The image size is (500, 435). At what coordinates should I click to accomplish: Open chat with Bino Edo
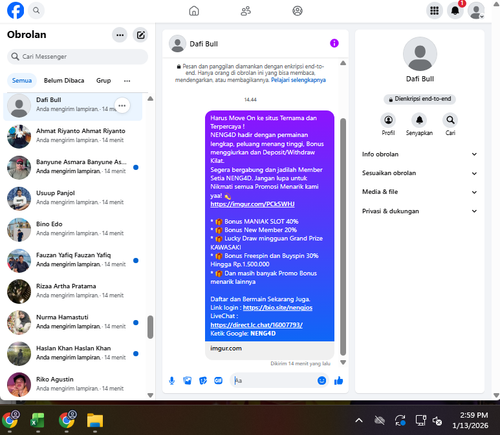point(73,229)
